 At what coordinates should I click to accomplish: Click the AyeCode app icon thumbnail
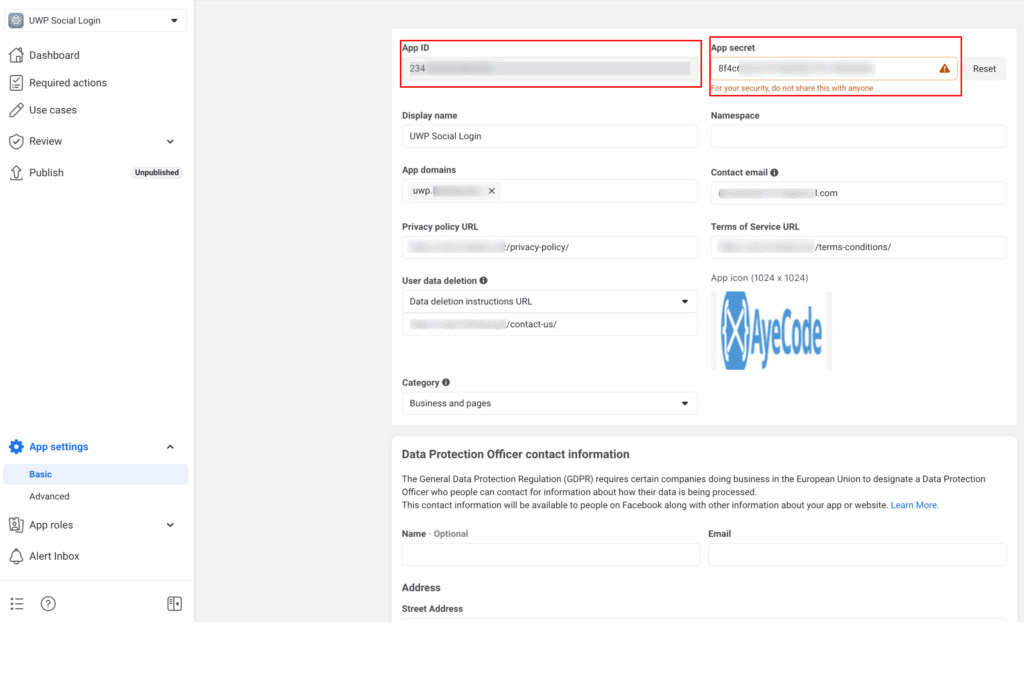pyautogui.click(x=771, y=331)
